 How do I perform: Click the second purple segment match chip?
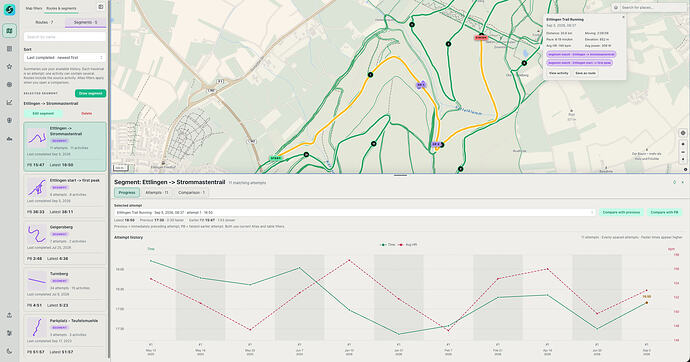[580, 63]
